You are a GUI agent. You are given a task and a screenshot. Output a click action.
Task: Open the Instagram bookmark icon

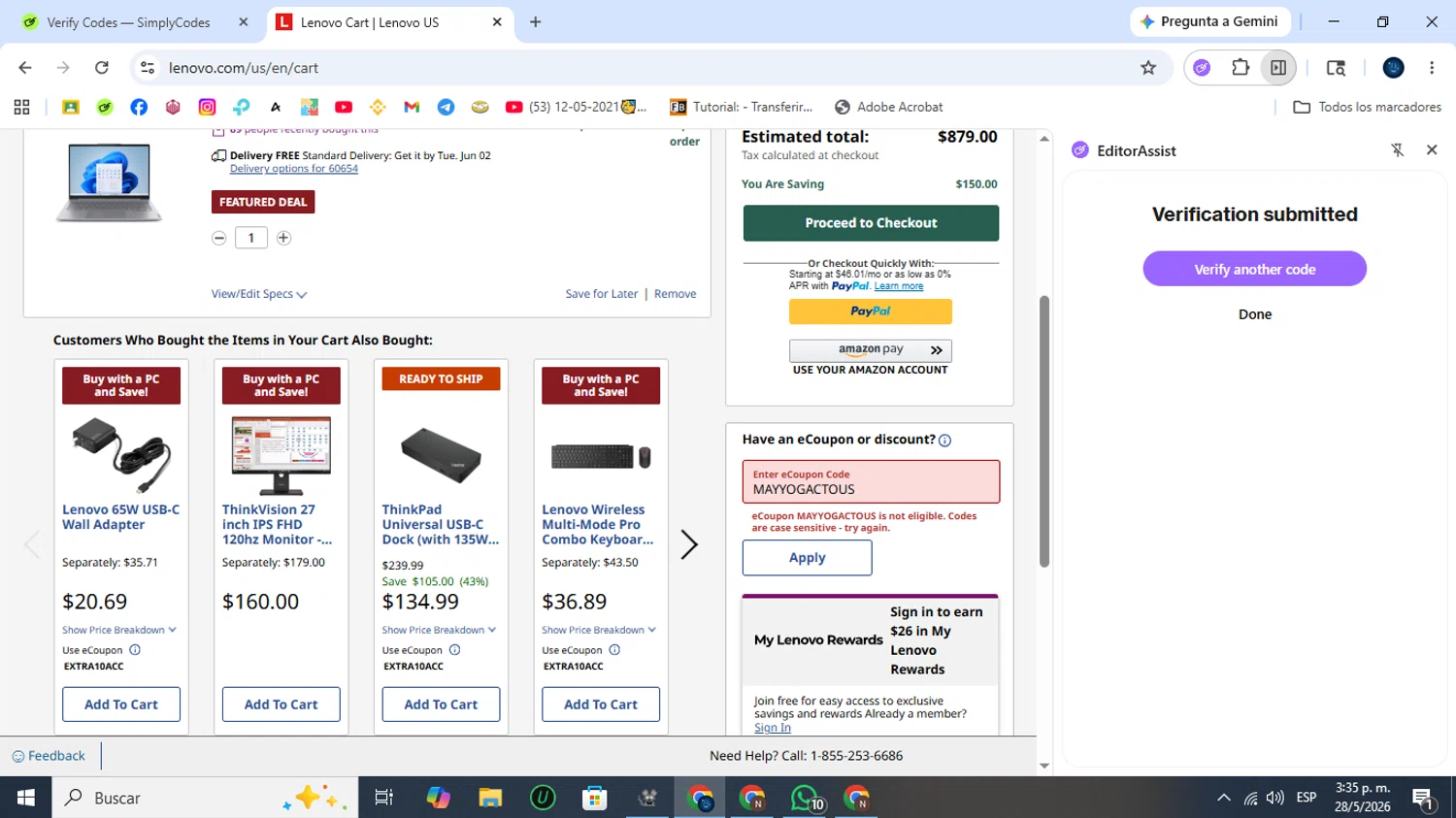207,107
